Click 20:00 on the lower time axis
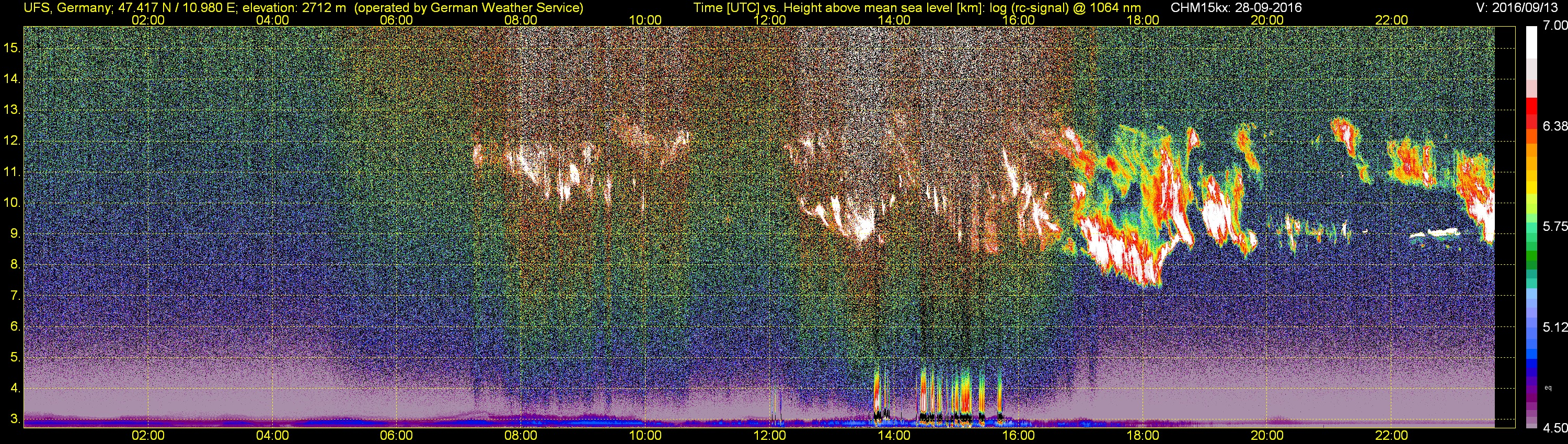This screenshot has height=444, width=1568. click(1267, 436)
